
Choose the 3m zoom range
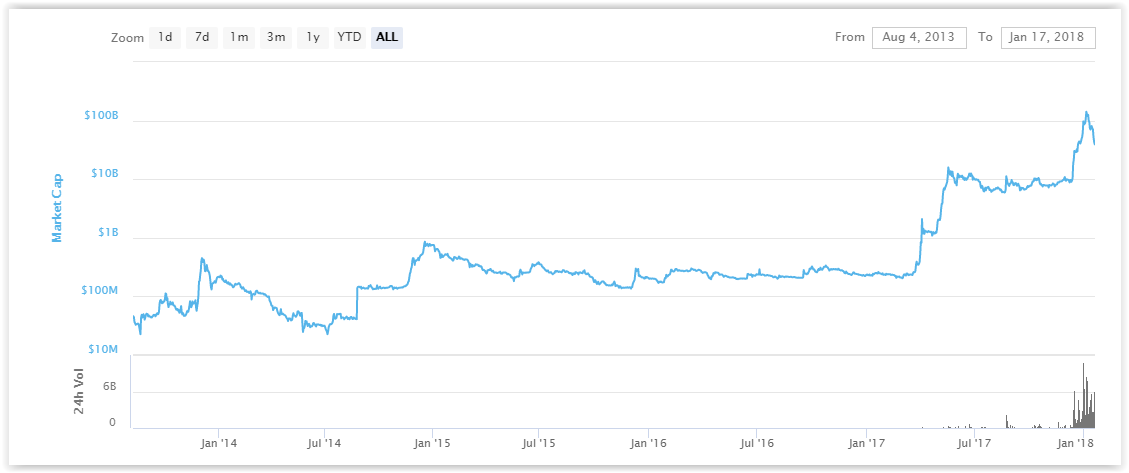pos(275,37)
